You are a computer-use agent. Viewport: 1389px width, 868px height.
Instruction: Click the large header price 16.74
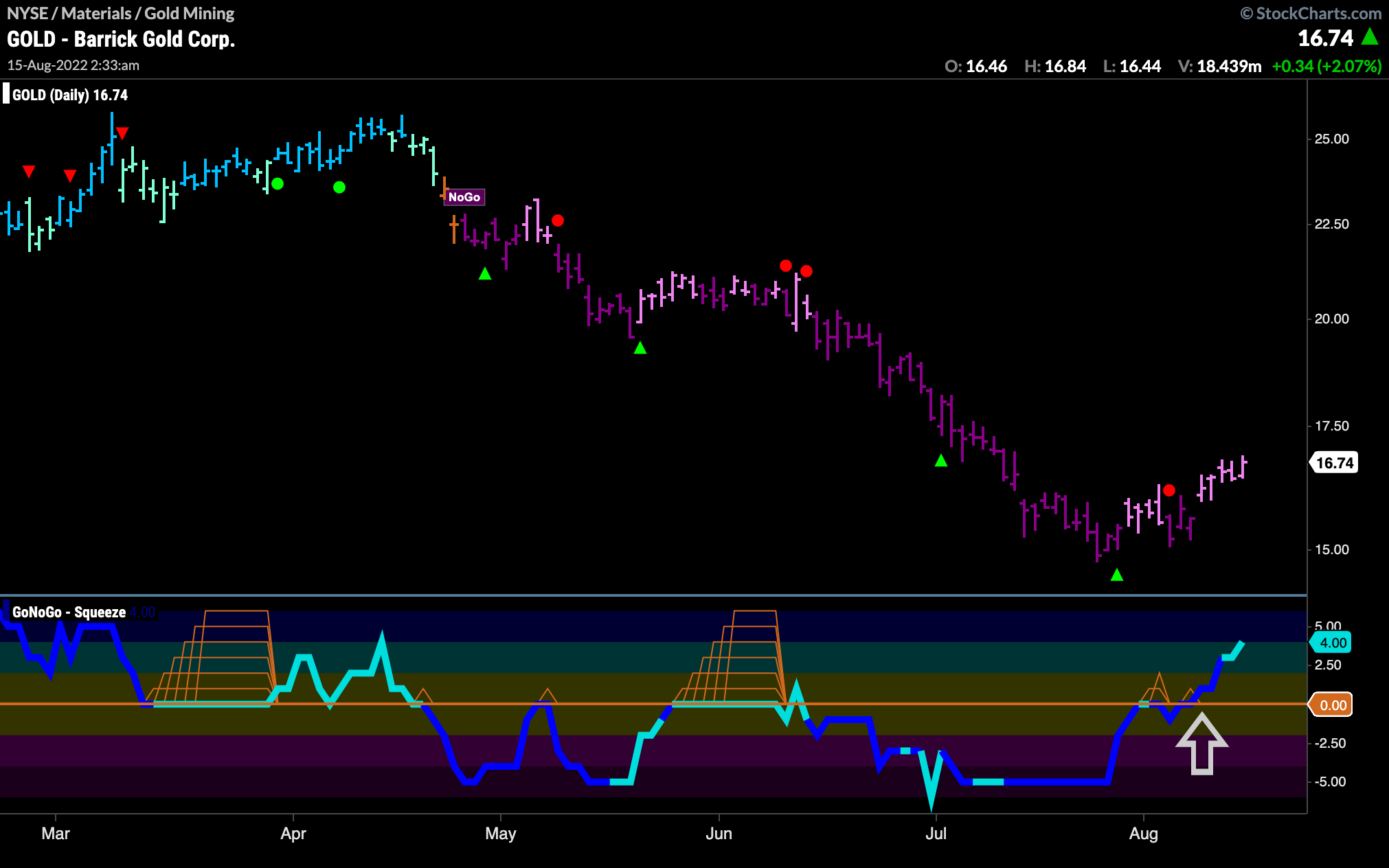click(1325, 38)
